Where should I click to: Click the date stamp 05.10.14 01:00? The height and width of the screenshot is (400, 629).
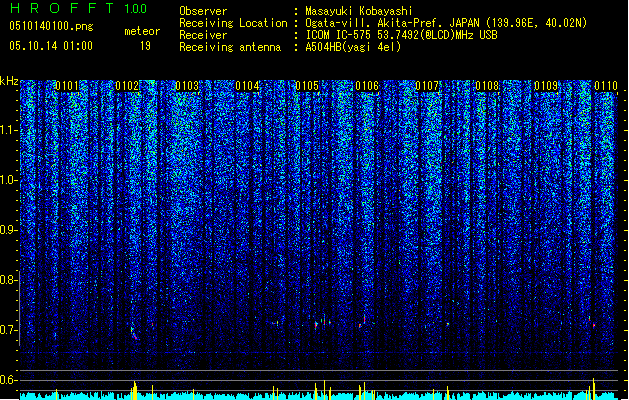51,45
